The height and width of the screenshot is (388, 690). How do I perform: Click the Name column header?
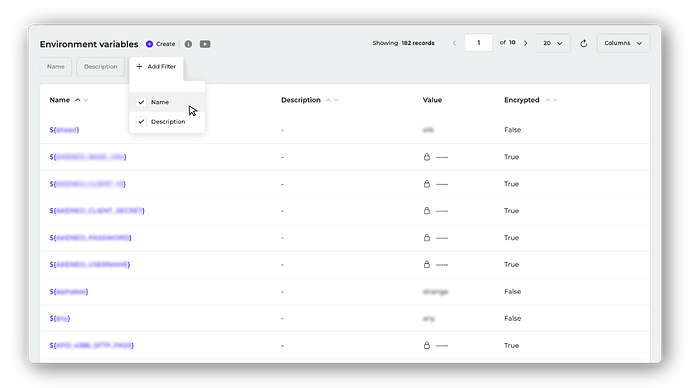pyautogui.click(x=60, y=100)
